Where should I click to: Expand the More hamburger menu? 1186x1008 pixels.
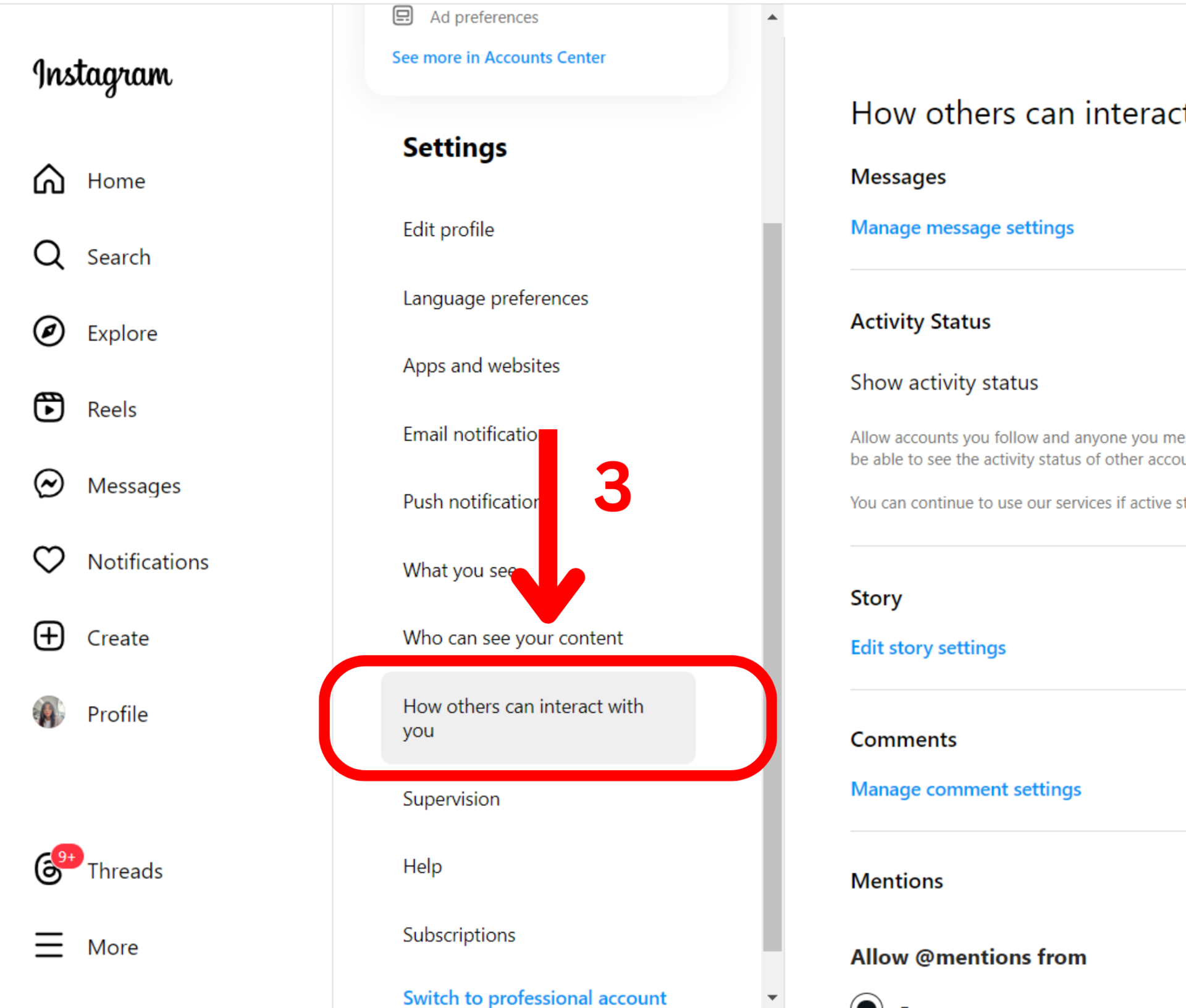tap(49, 945)
